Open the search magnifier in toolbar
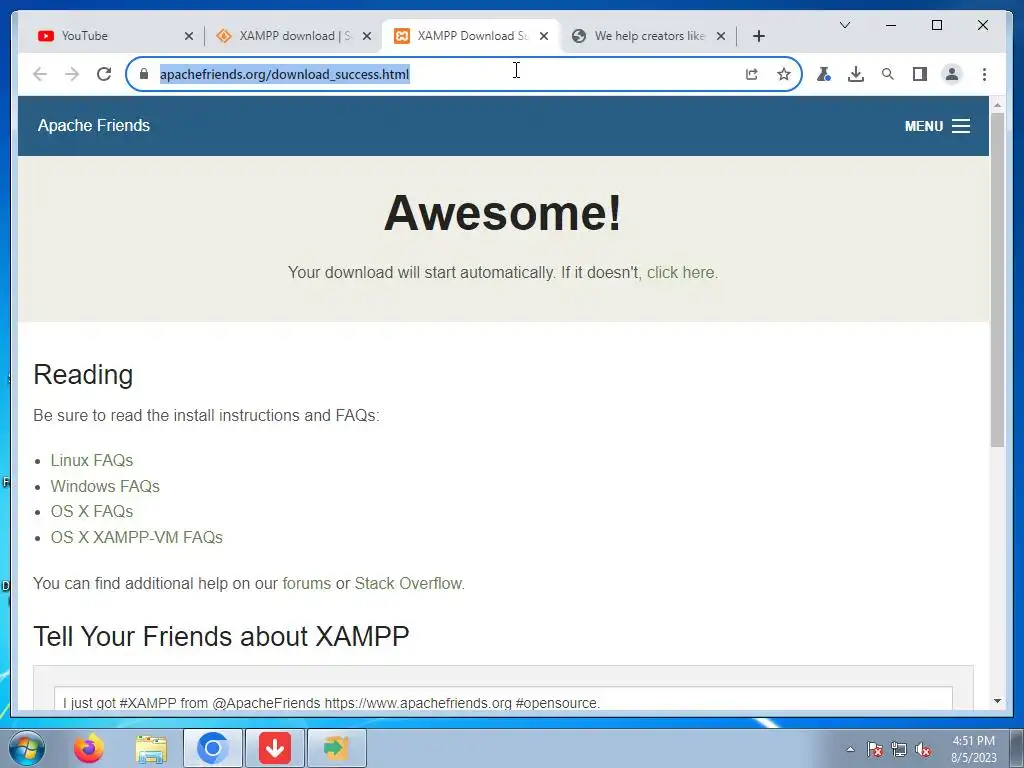This screenshot has width=1024, height=768. (888, 74)
